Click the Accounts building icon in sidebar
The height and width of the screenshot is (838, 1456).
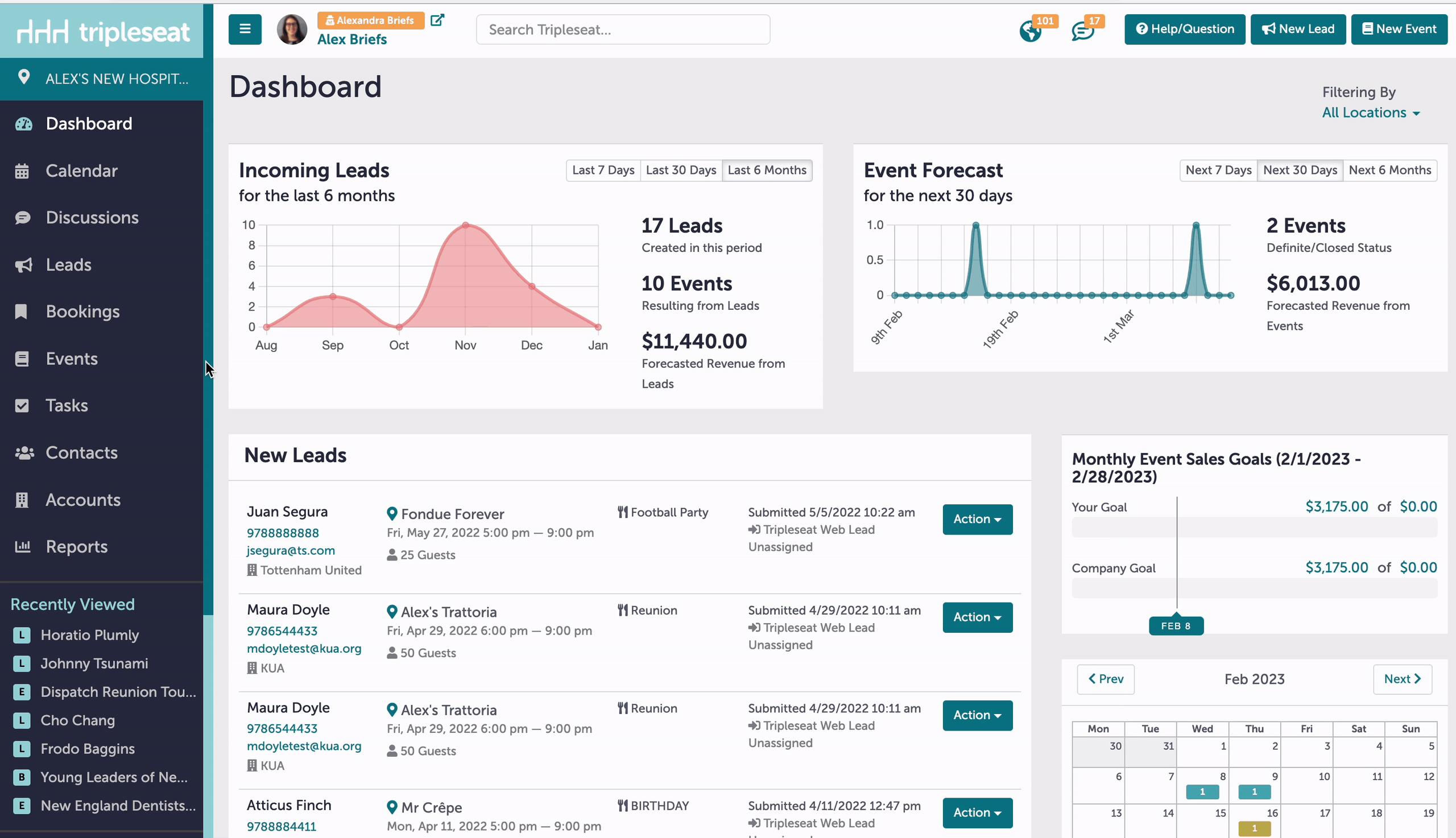(22, 500)
